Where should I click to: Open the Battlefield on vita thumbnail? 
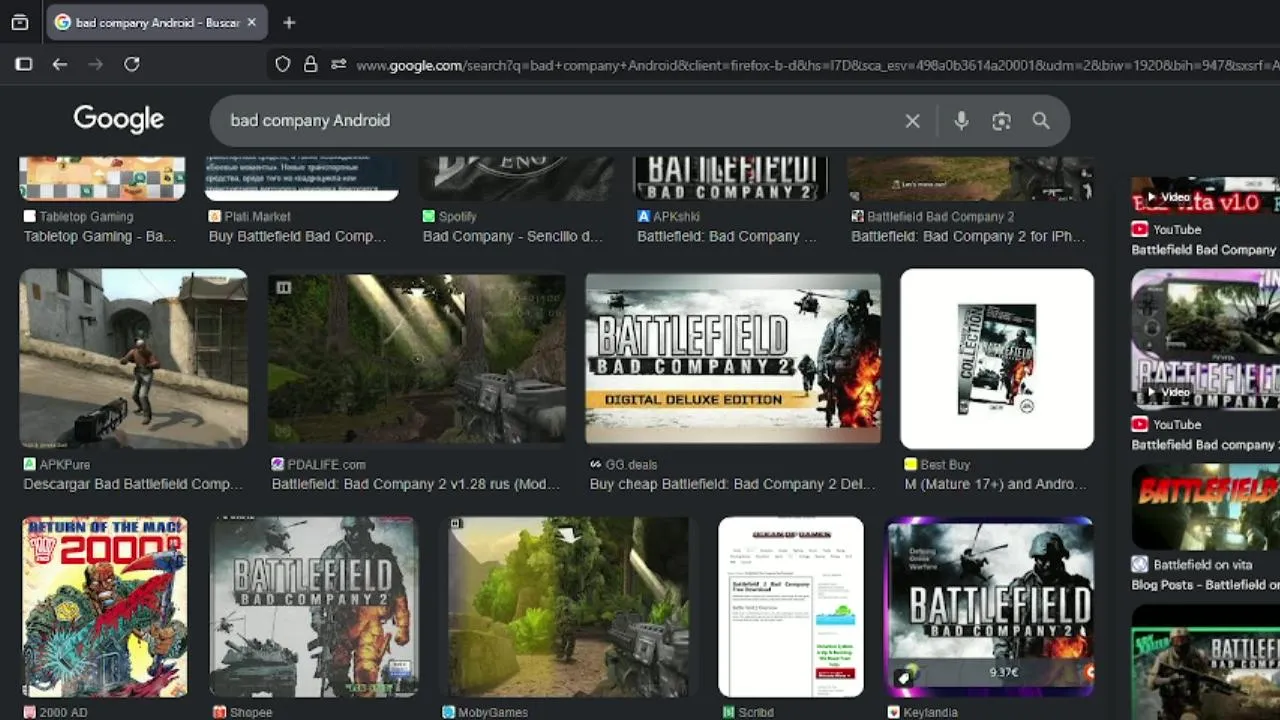1205,506
